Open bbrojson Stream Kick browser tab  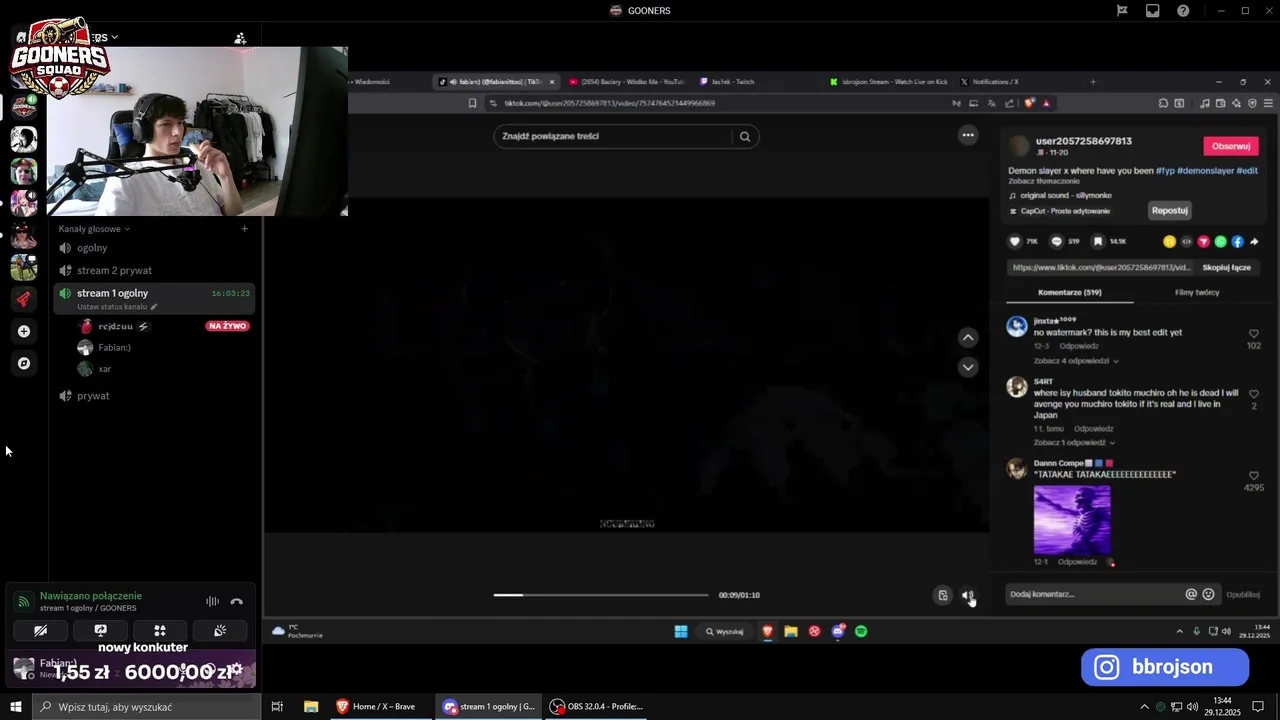tap(888, 82)
